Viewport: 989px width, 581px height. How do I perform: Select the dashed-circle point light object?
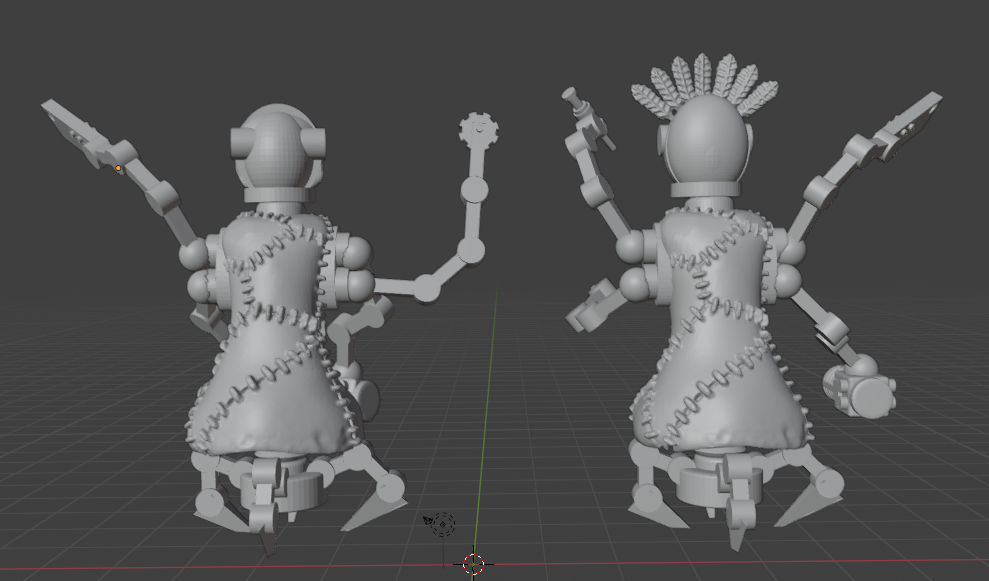pos(443,525)
